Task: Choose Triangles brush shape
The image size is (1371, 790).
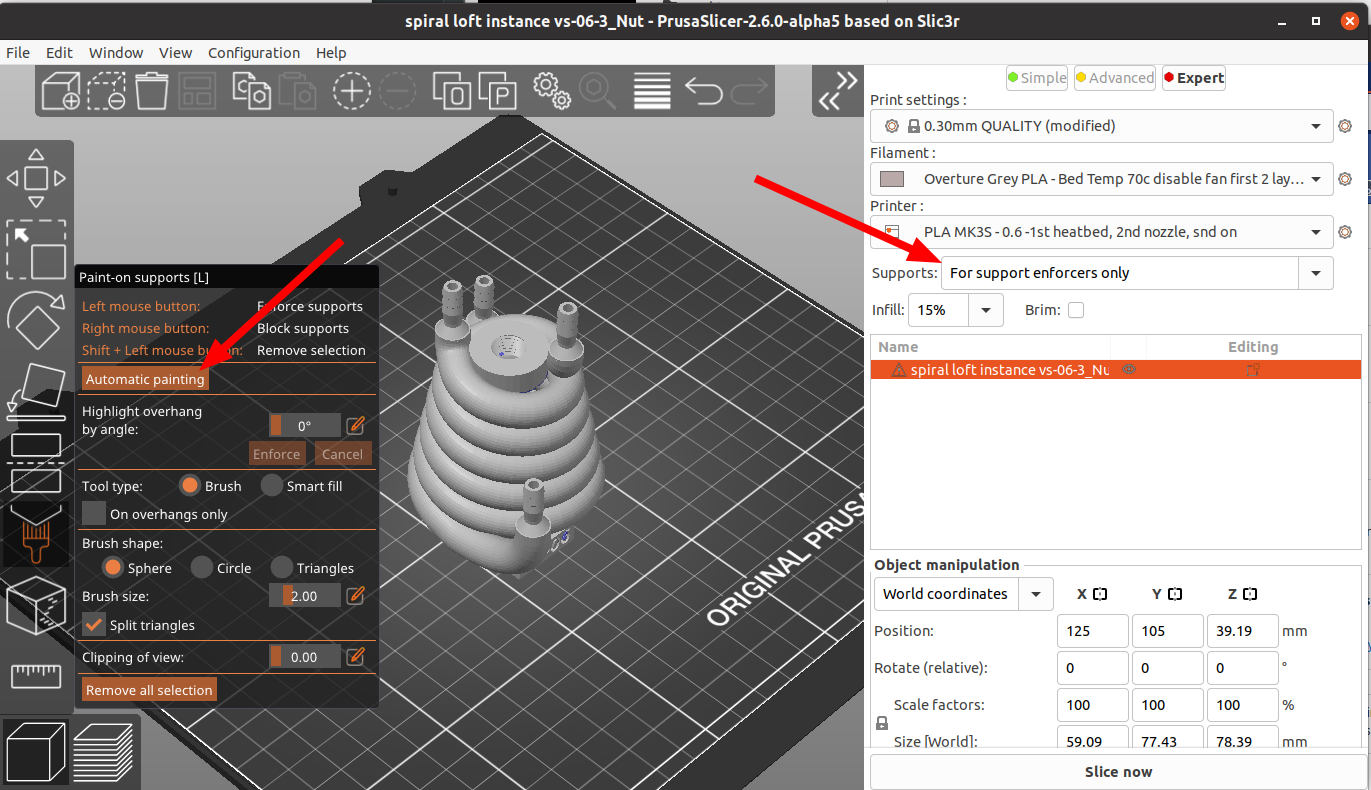Action: [x=281, y=567]
